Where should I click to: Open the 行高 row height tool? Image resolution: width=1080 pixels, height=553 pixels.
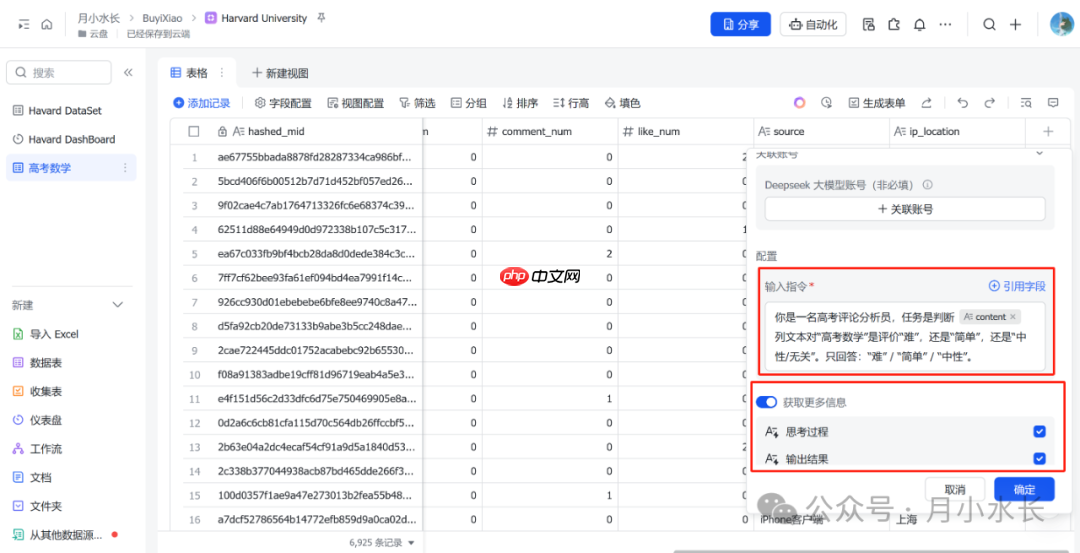(571, 103)
